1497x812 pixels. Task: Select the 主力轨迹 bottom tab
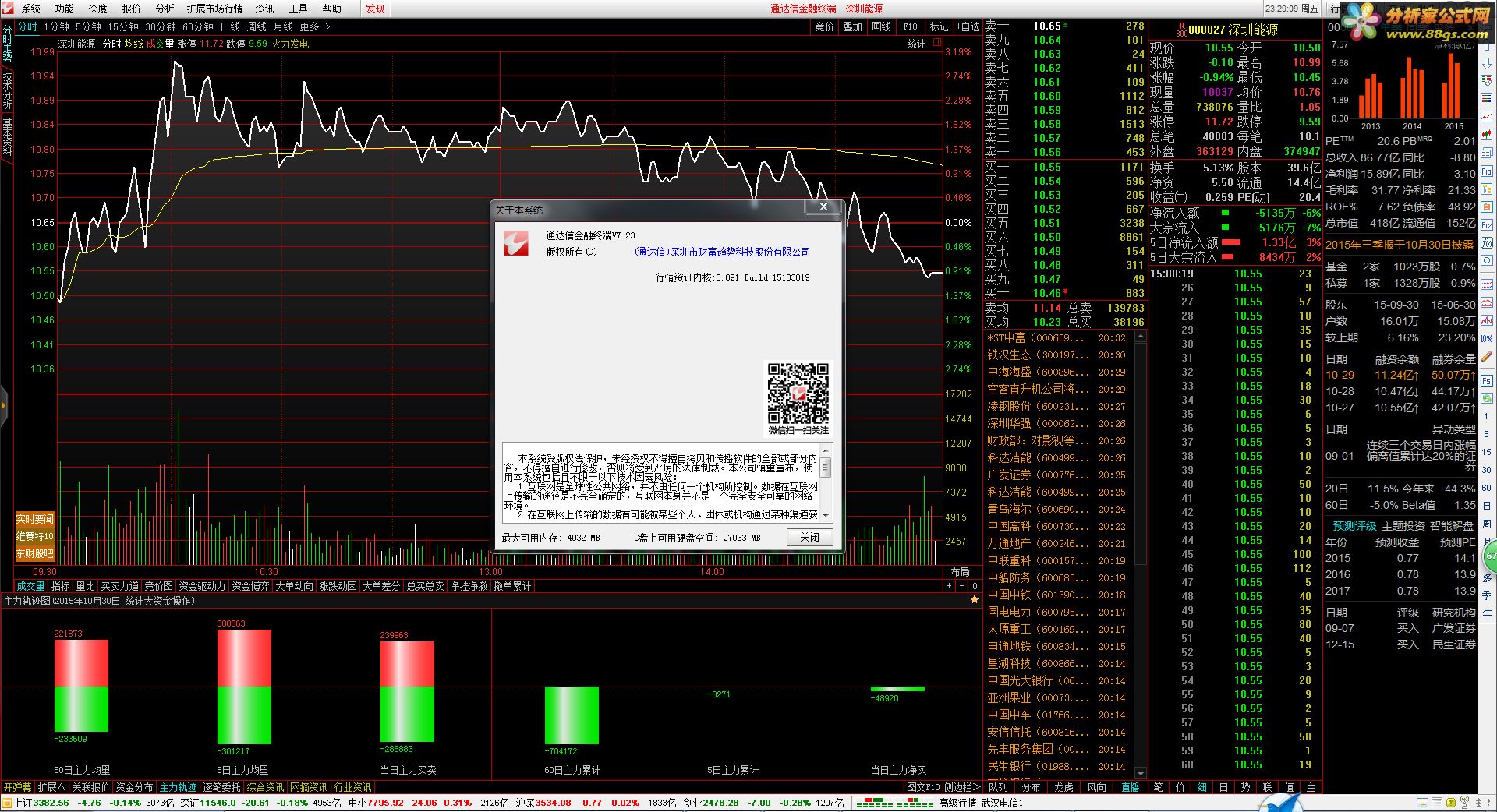[178, 787]
